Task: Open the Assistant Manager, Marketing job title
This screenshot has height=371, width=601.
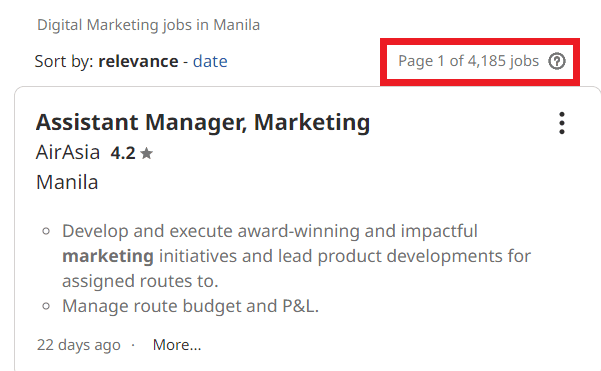Action: click(203, 122)
